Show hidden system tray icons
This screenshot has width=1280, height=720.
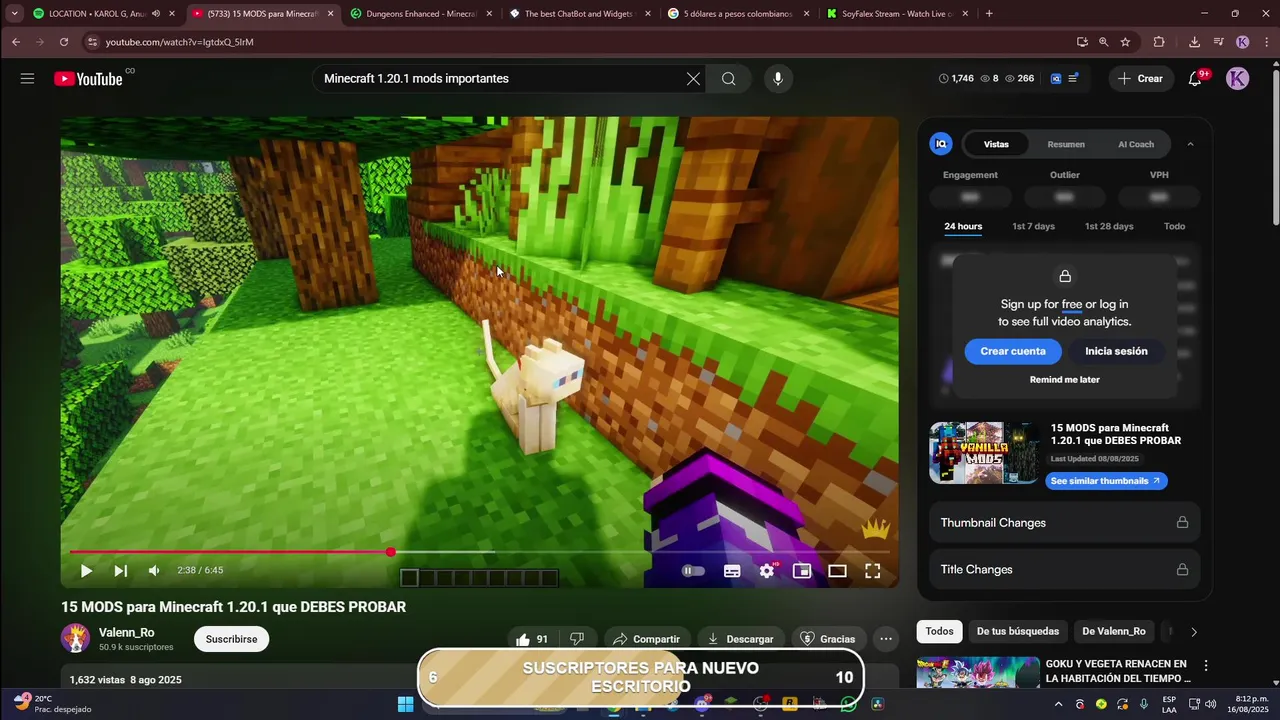point(1059,704)
